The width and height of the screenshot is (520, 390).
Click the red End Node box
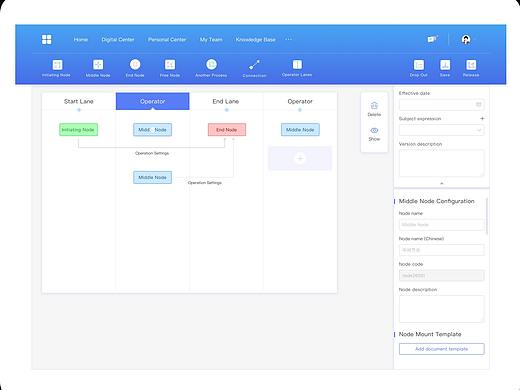pyautogui.click(x=227, y=130)
